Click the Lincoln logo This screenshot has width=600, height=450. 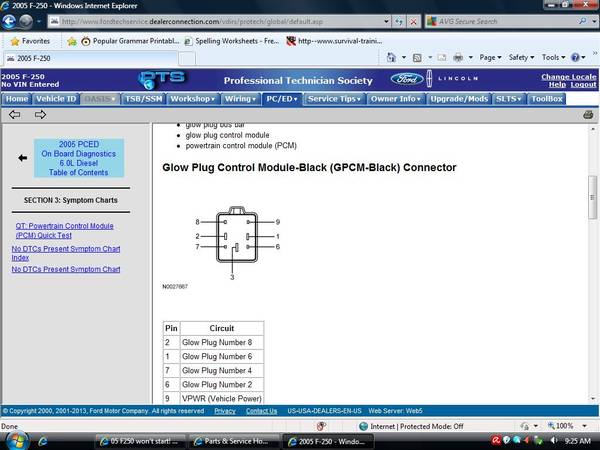click(452, 78)
